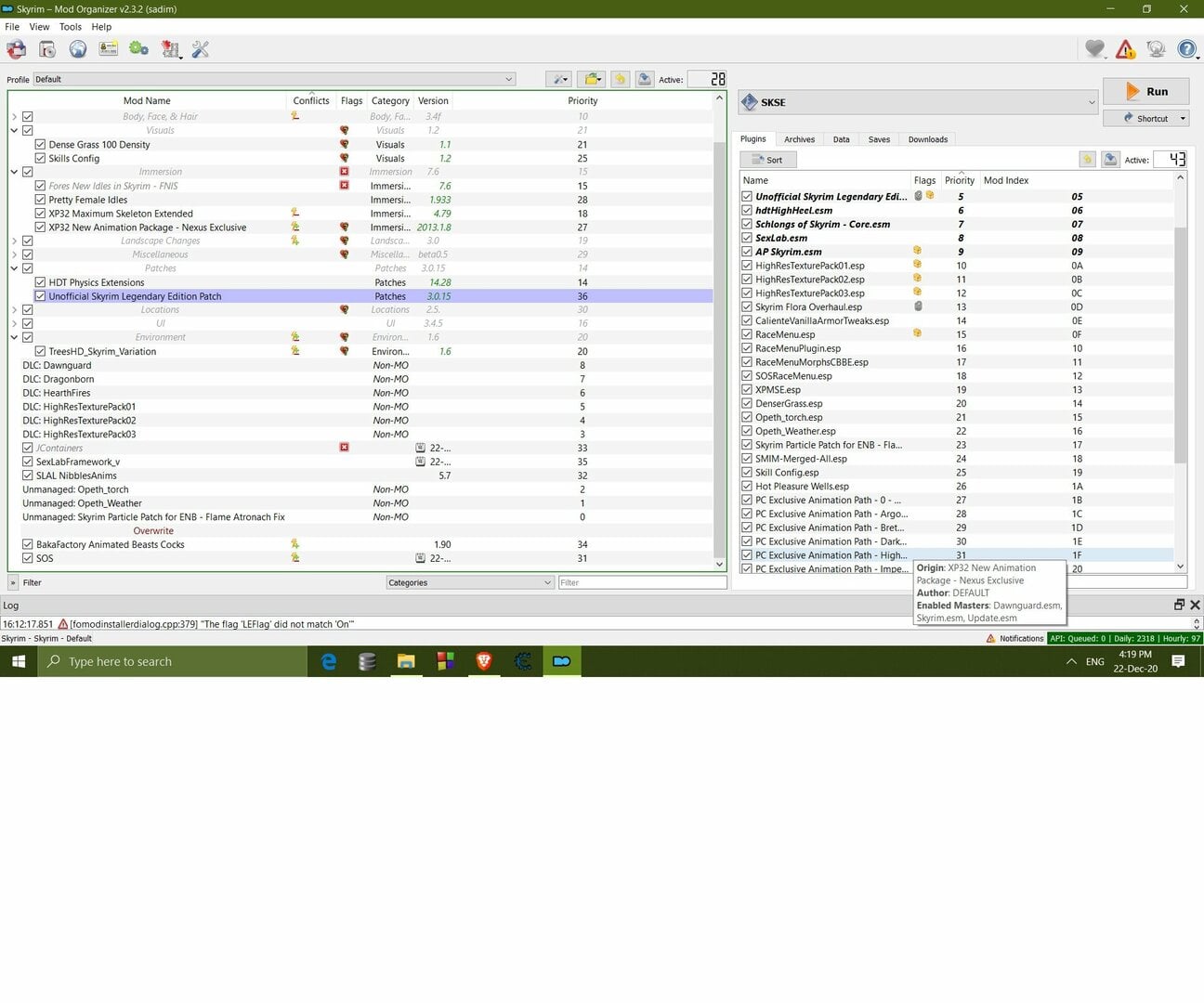Disable the Skills Config mod checkbox
Viewport: 1204px width, 1003px height.
click(x=40, y=159)
